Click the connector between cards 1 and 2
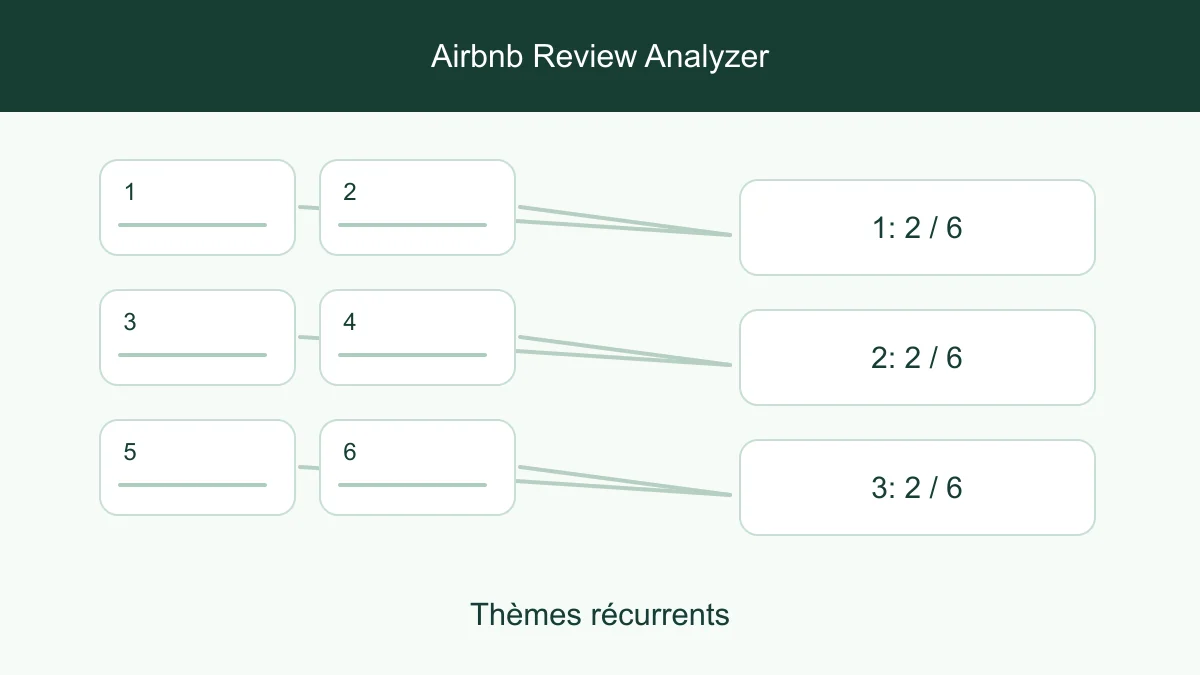Screen dimensions: 1200x675 (x=308, y=207)
